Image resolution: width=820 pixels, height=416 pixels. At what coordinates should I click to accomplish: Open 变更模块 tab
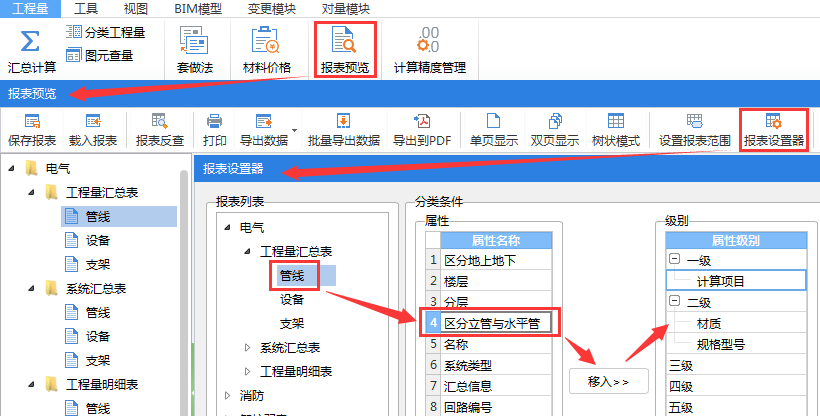[269, 8]
